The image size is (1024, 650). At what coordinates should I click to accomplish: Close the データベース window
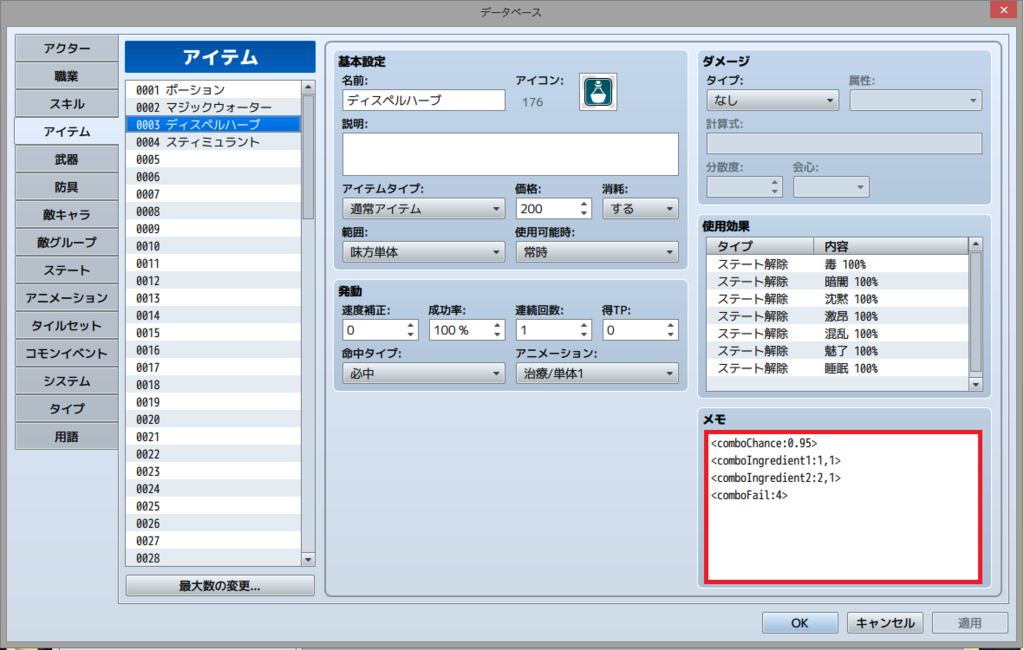pyautogui.click(x=1003, y=10)
